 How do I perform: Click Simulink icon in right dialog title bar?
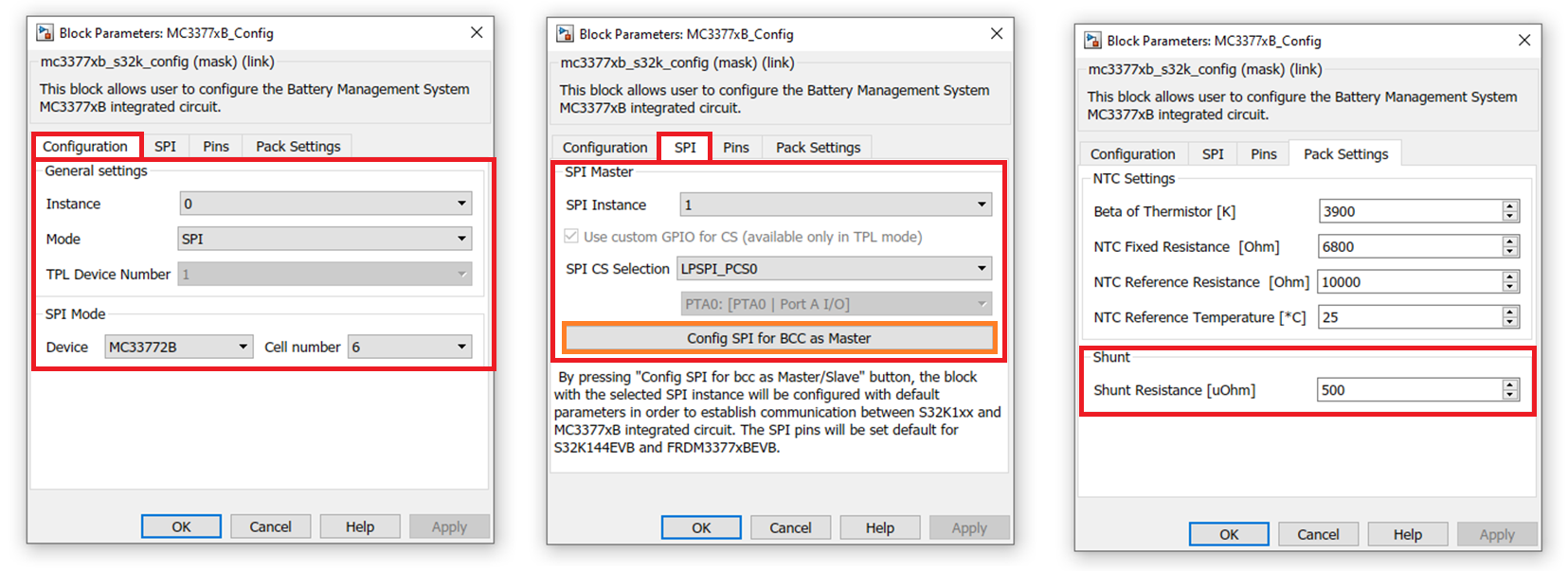1092,41
